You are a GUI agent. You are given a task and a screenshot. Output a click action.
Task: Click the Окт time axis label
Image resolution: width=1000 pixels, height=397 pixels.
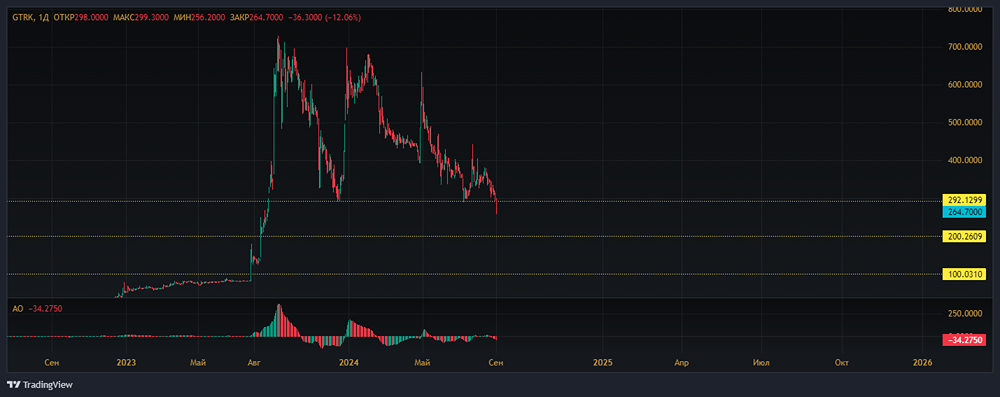click(x=842, y=363)
